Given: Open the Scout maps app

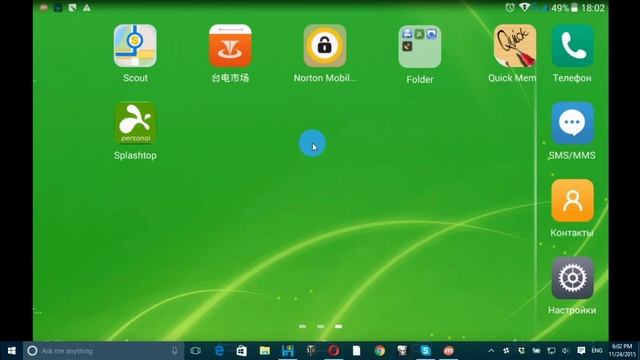Looking at the screenshot, I should click(x=135, y=46).
